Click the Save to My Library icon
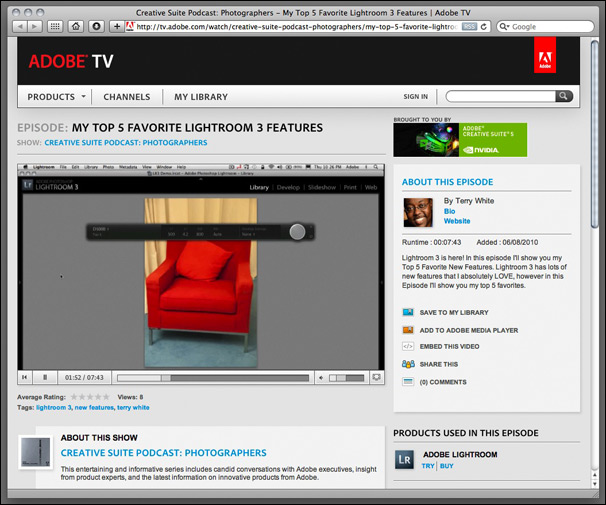 point(407,313)
